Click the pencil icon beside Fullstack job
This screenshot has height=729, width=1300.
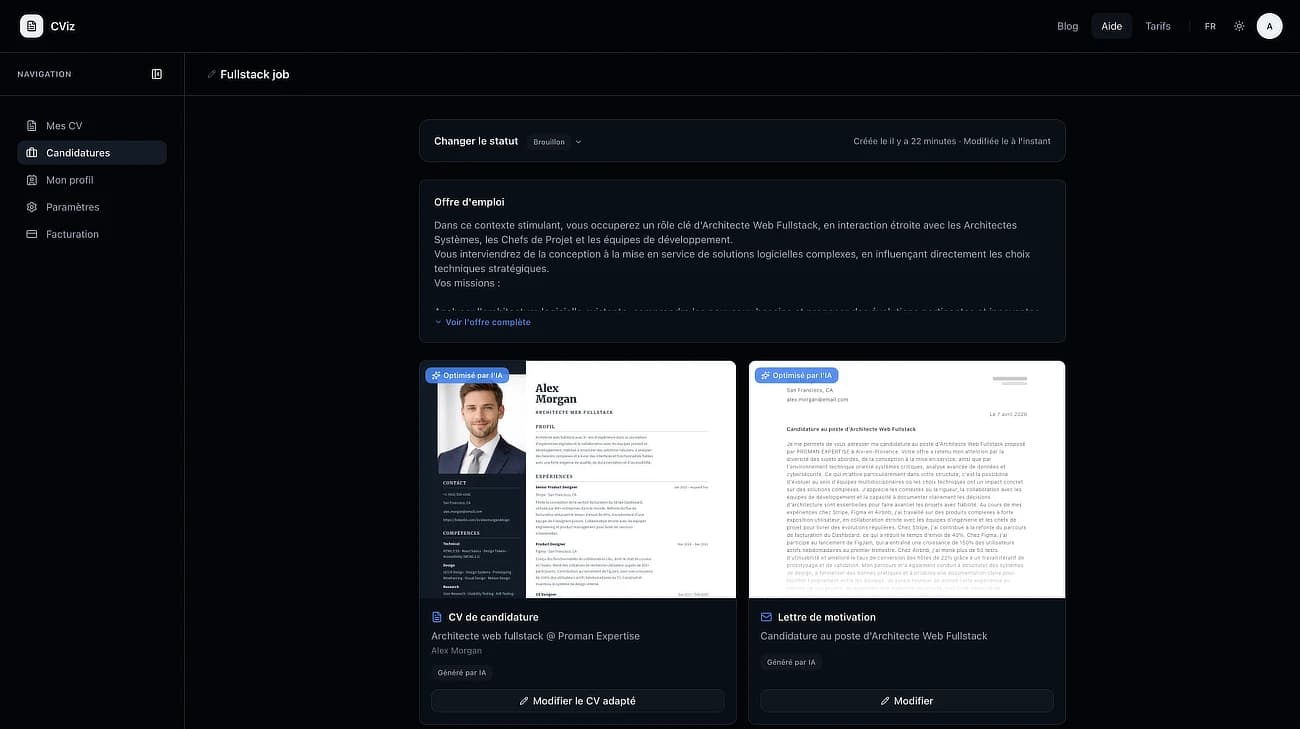[x=211, y=75]
